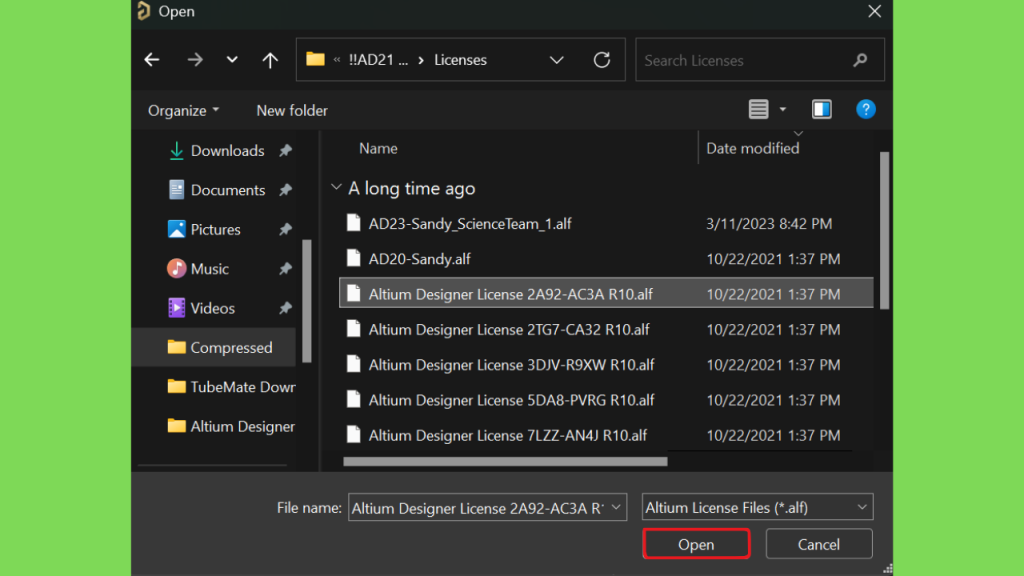Select Videos in the sidebar
1024x576 pixels.
point(212,308)
